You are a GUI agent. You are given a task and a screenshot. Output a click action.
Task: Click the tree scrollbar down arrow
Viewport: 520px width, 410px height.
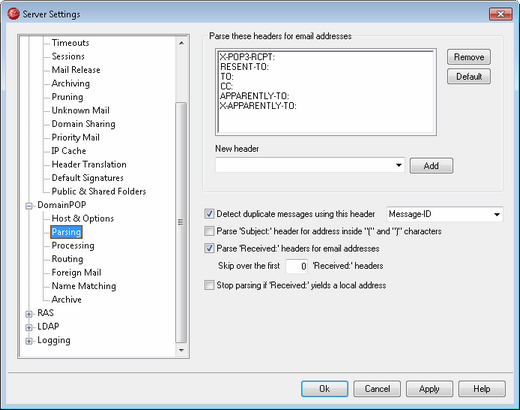(x=181, y=350)
